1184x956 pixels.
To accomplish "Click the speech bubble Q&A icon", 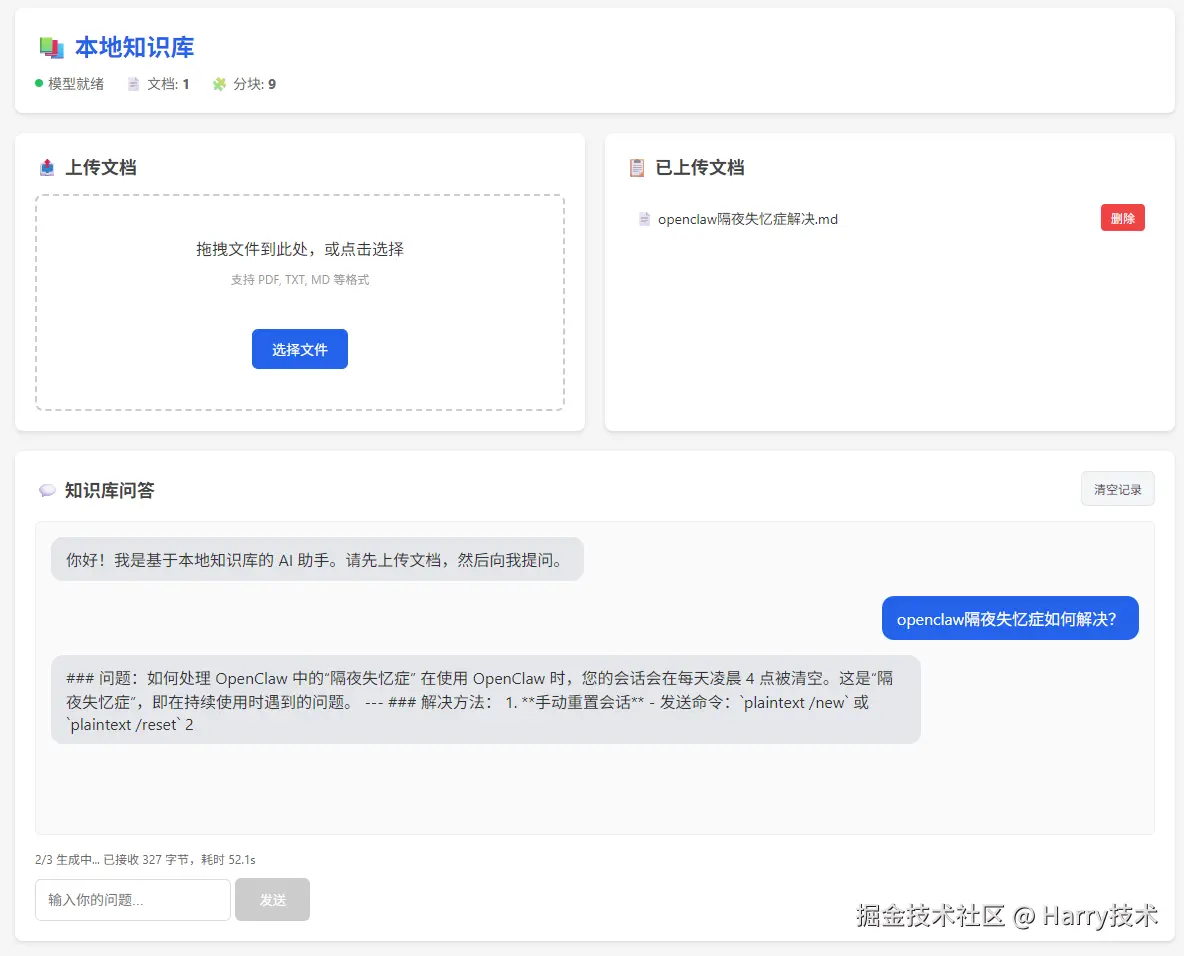I will coord(47,490).
